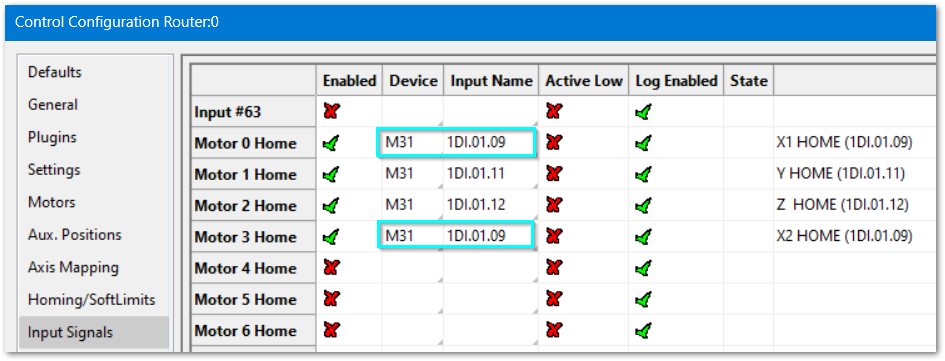Open the Axis Mapping page
Screen dimensions: 945x361
point(73,267)
